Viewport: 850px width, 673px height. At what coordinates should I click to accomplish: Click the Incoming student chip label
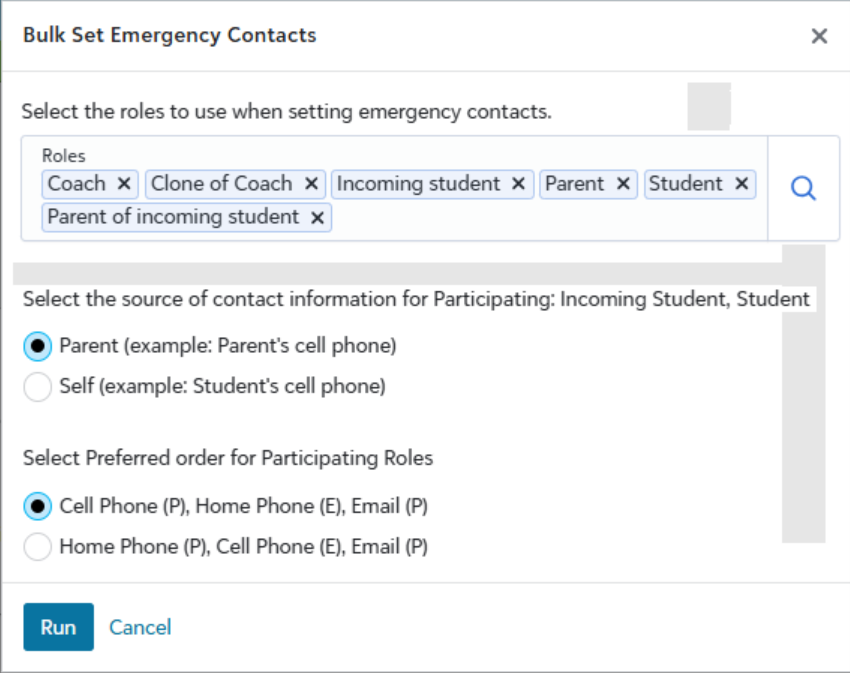[x=418, y=184]
